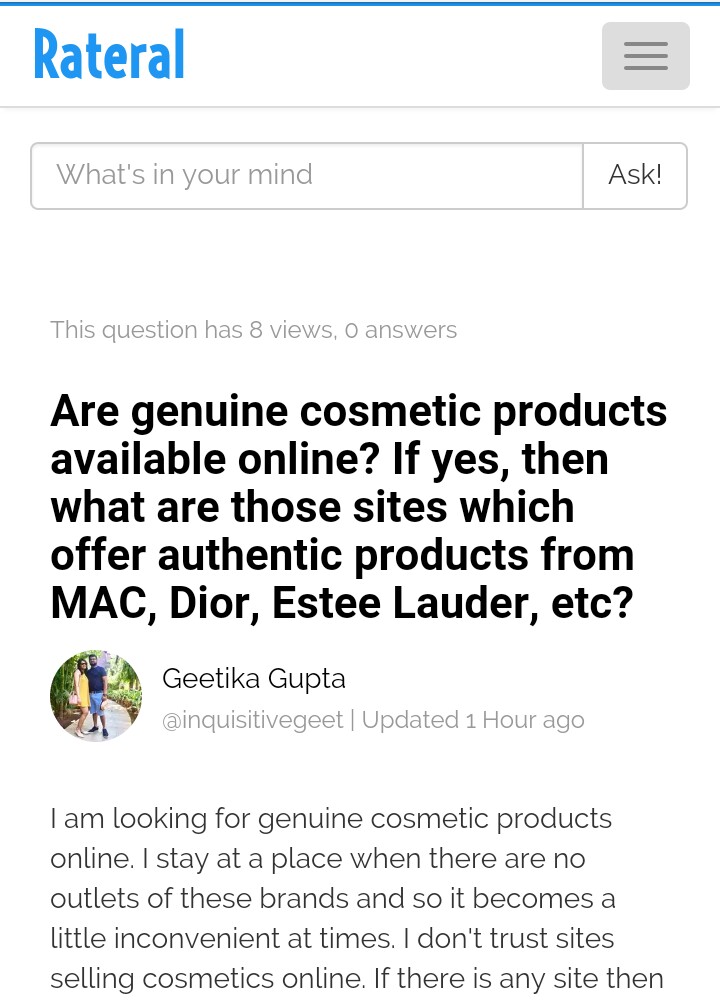Open the author name Geetika Gupta
Viewport: 720px width, 1001px height.
[254, 679]
